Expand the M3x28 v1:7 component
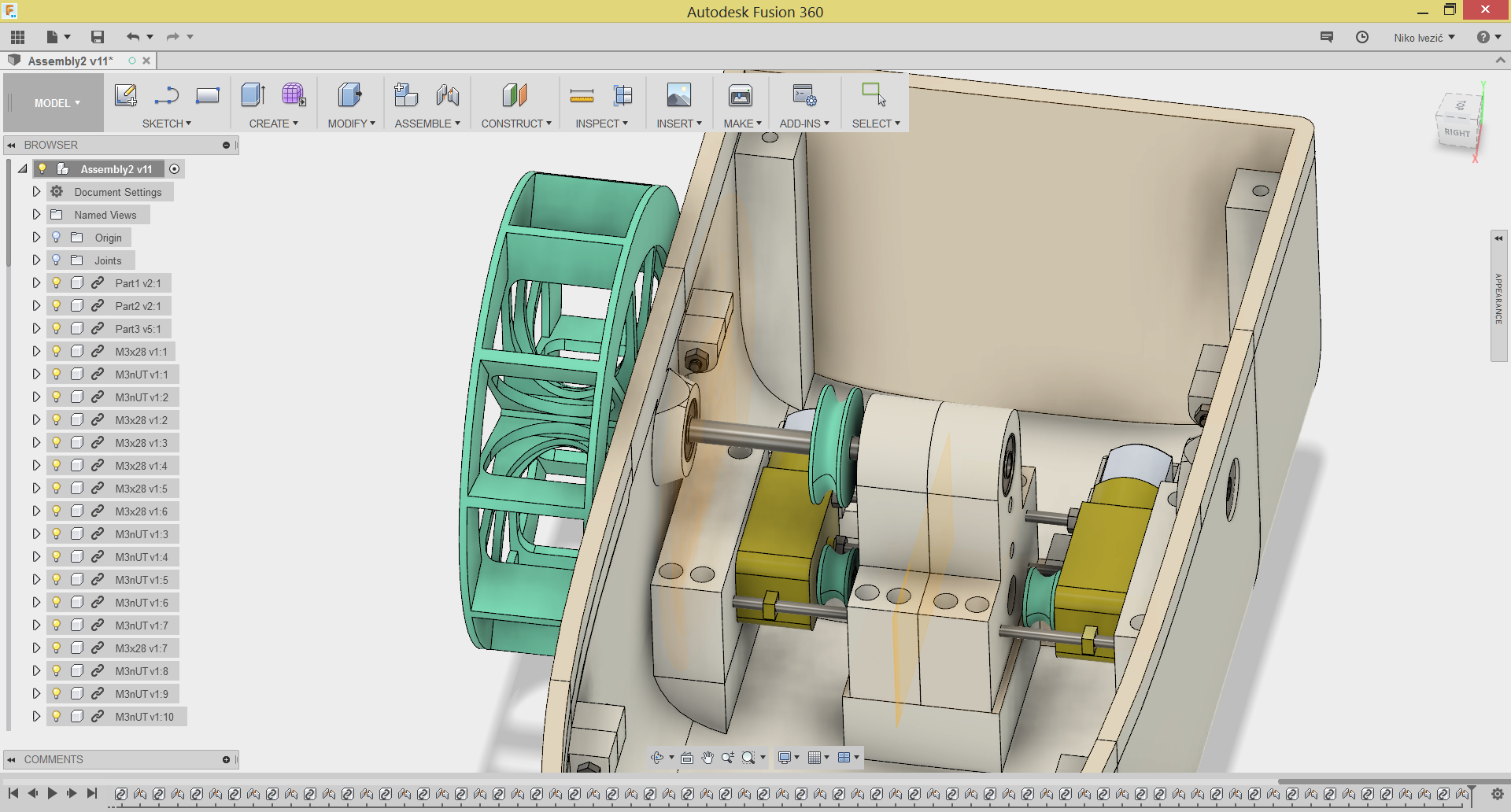The height and width of the screenshot is (812, 1511). point(36,648)
